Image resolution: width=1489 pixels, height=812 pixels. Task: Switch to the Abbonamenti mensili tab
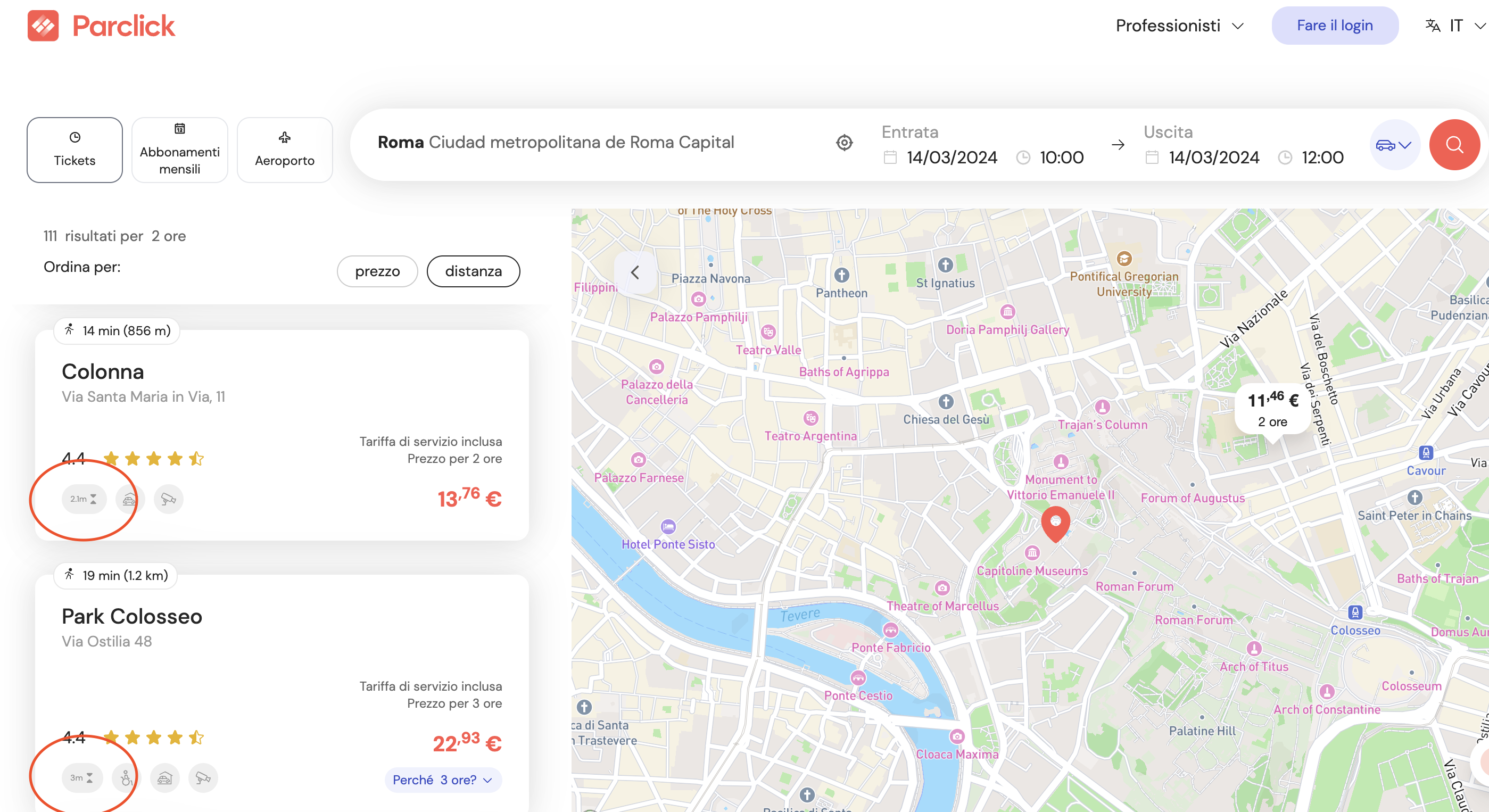click(x=180, y=150)
